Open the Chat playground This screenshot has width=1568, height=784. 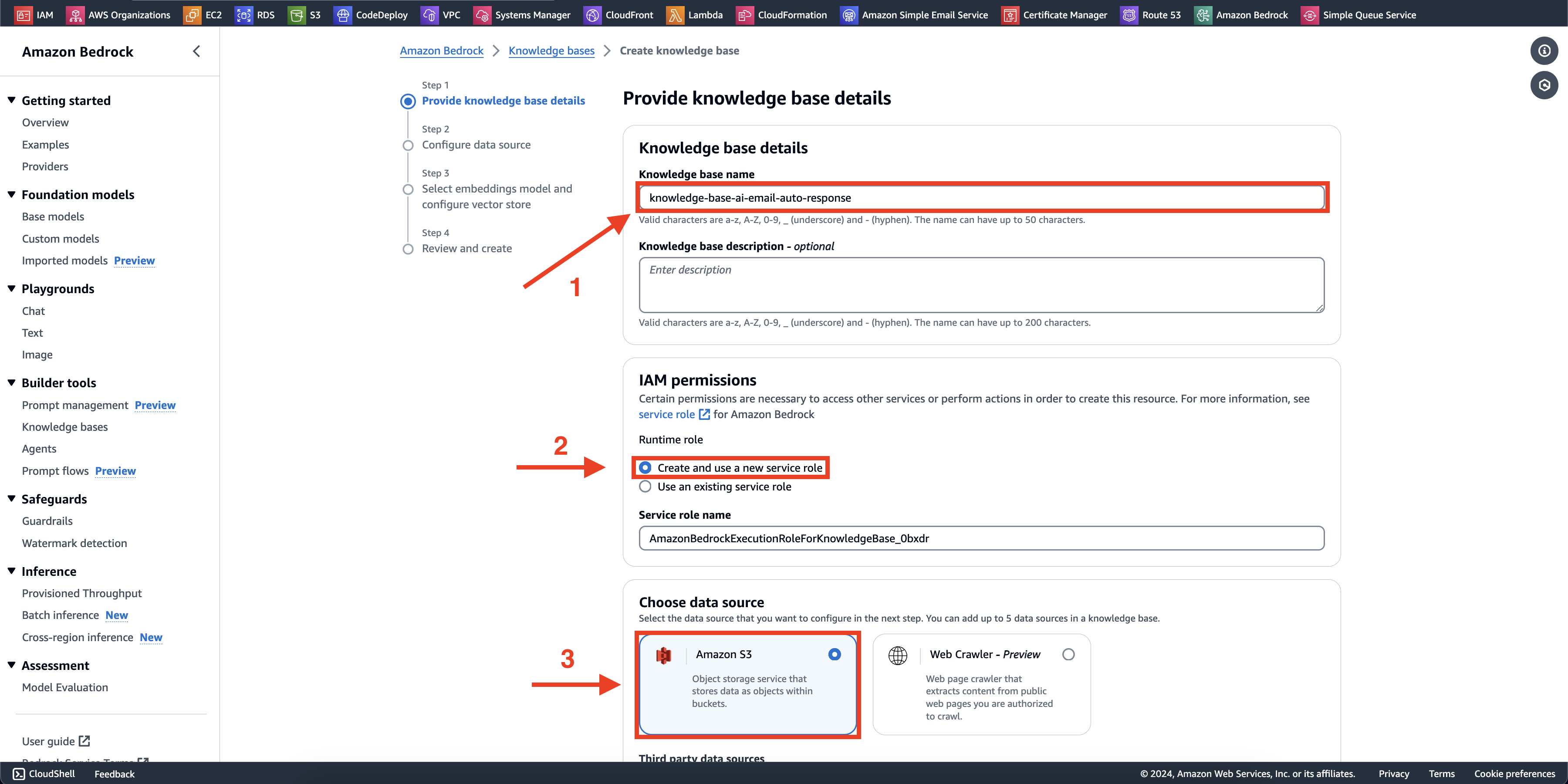coord(34,311)
